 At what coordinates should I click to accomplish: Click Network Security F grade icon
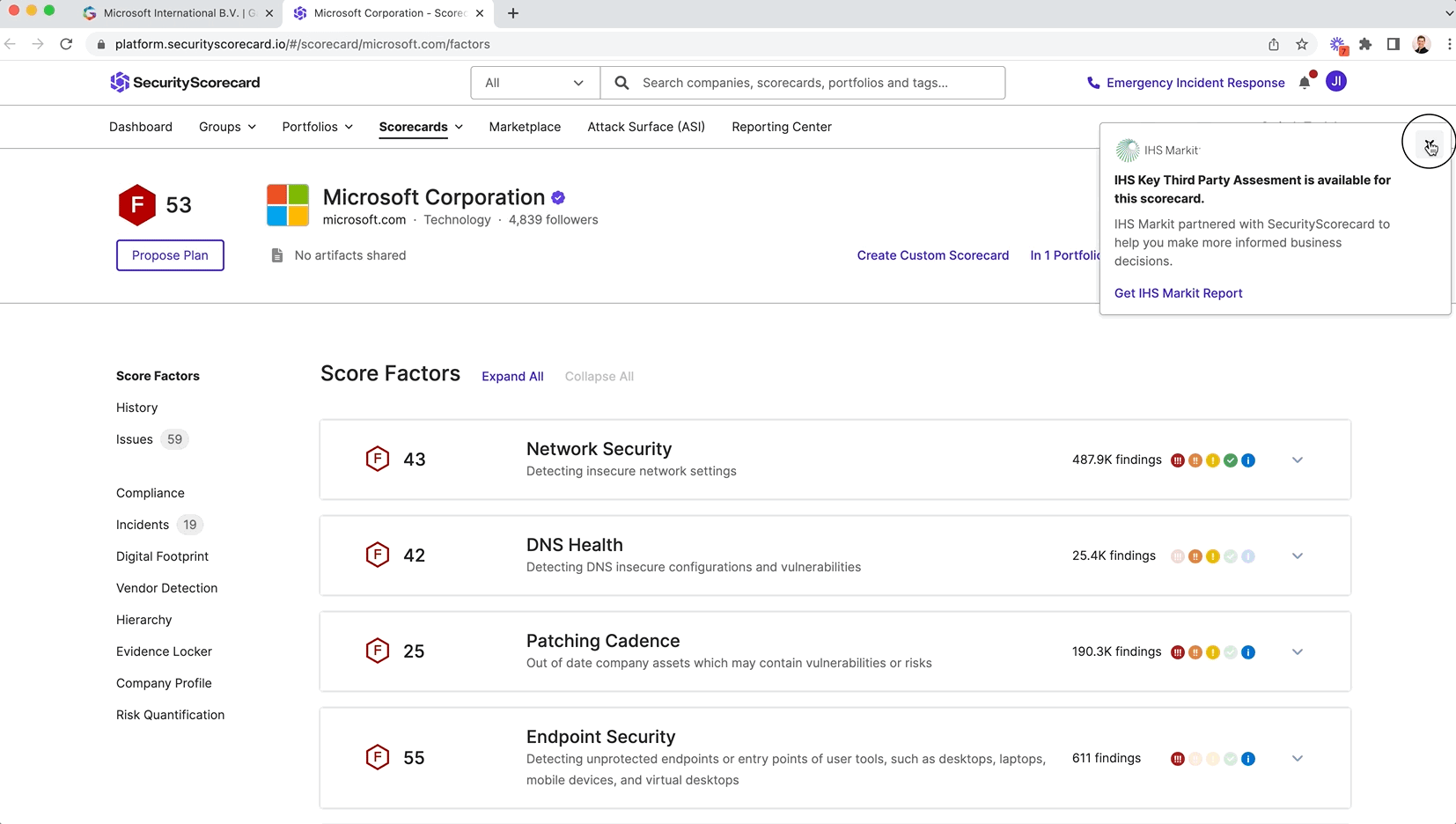click(378, 459)
